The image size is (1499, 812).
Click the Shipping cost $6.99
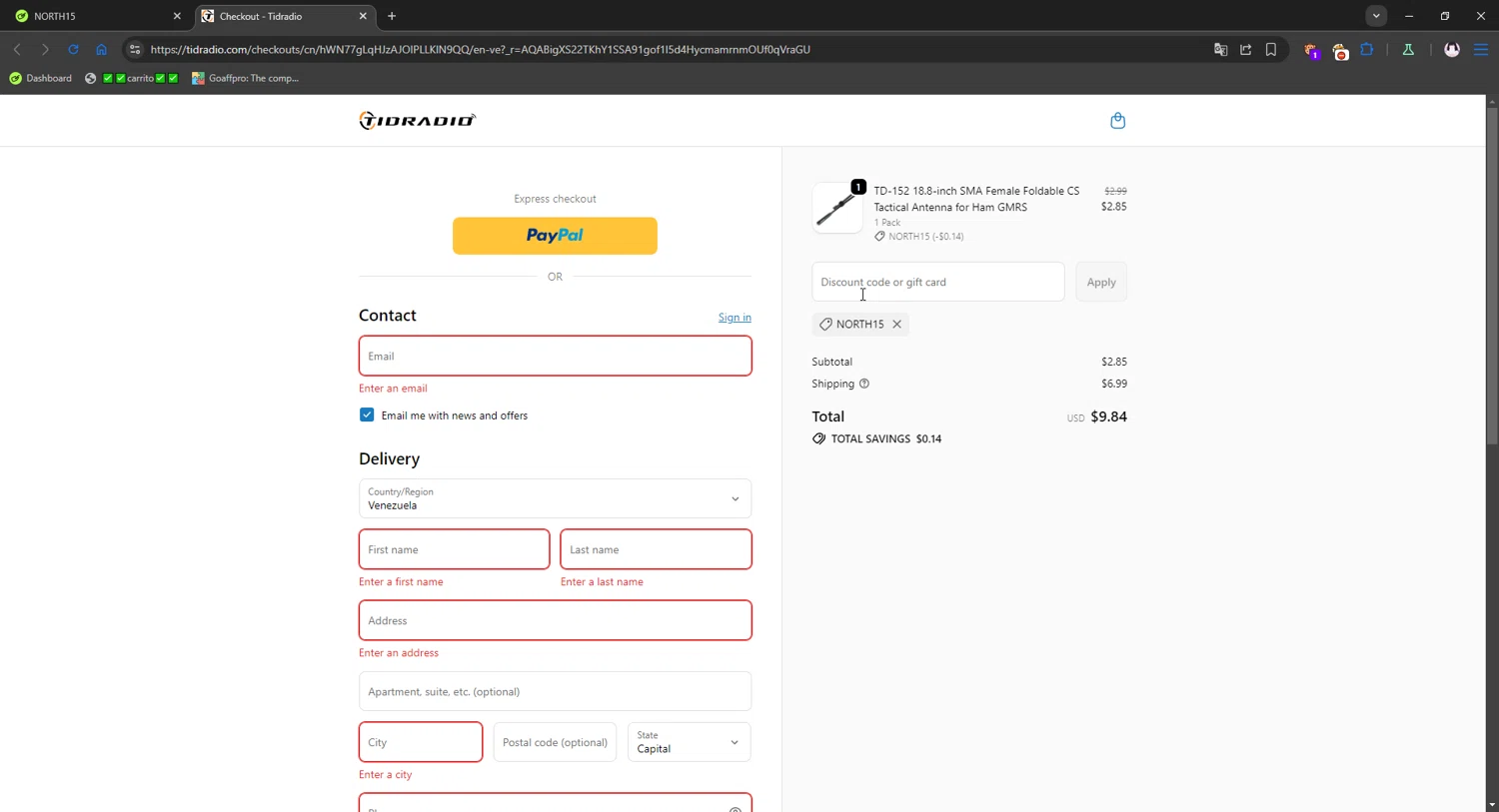click(1114, 384)
